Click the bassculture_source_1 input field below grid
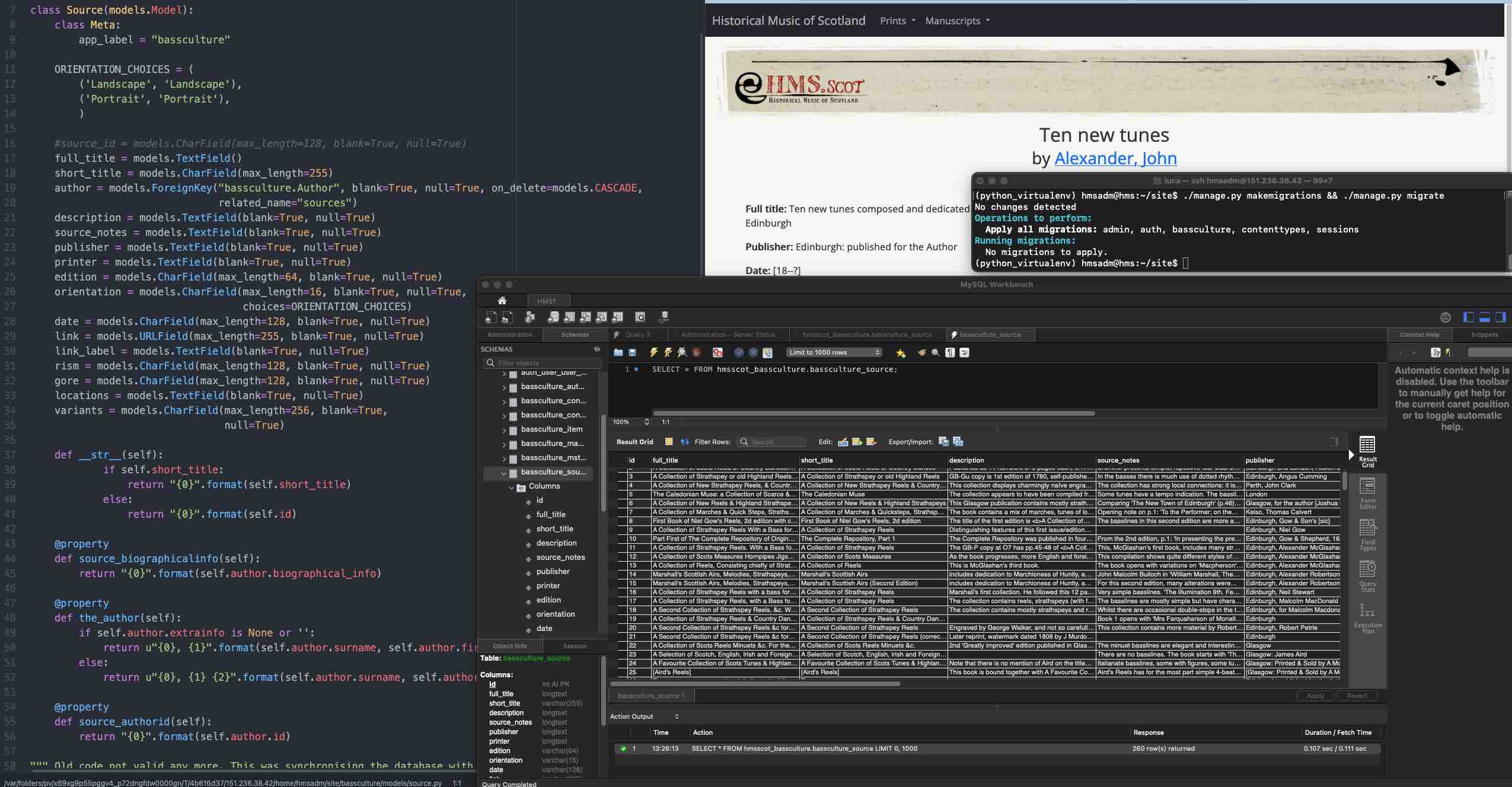The image size is (1512, 787). tap(651, 695)
